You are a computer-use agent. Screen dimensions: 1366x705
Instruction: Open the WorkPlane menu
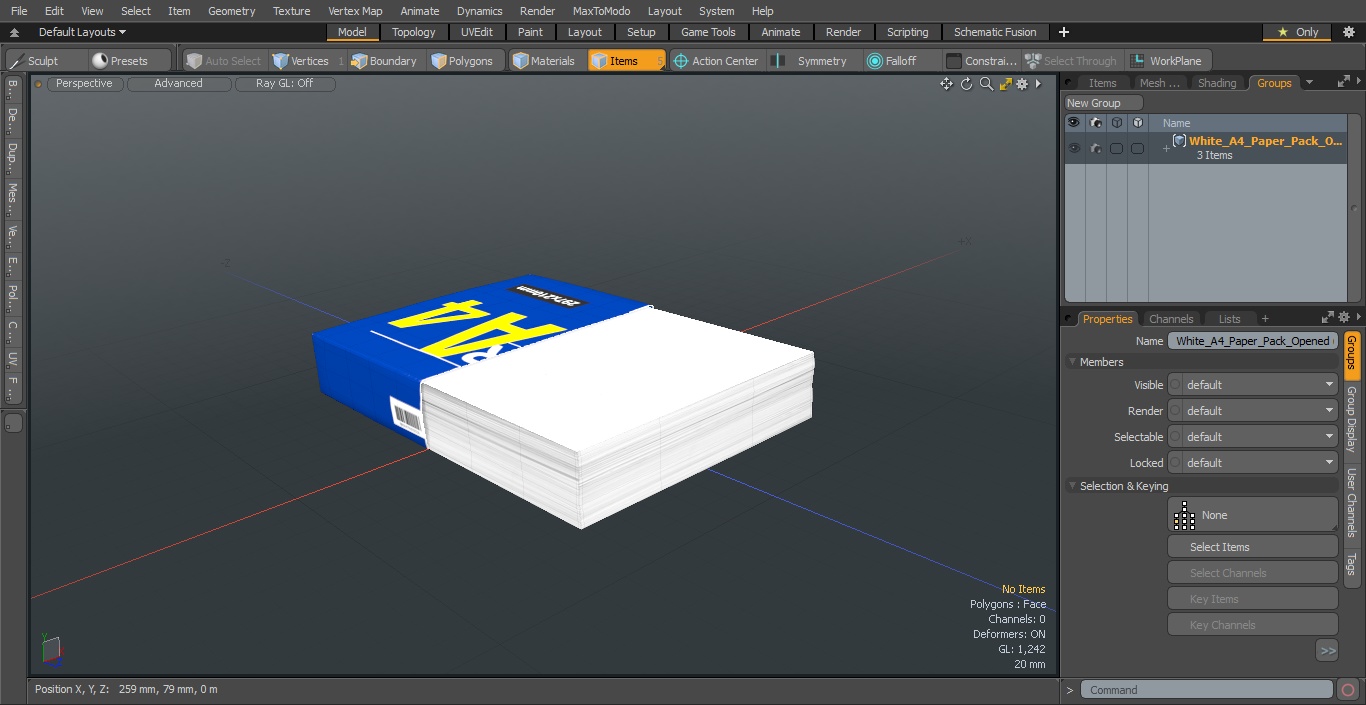(1168, 61)
